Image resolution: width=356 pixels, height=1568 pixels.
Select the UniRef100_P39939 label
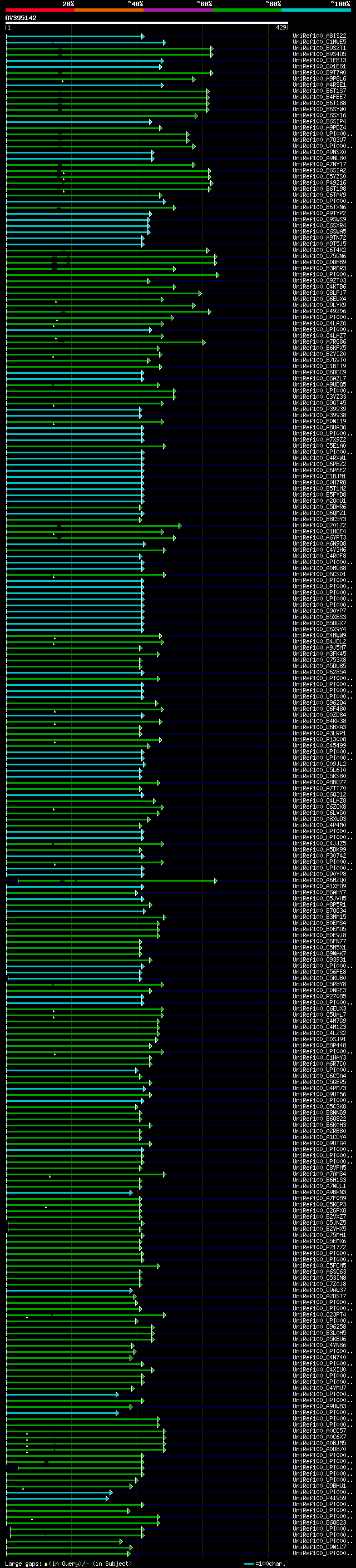click(x=319, y=409)
